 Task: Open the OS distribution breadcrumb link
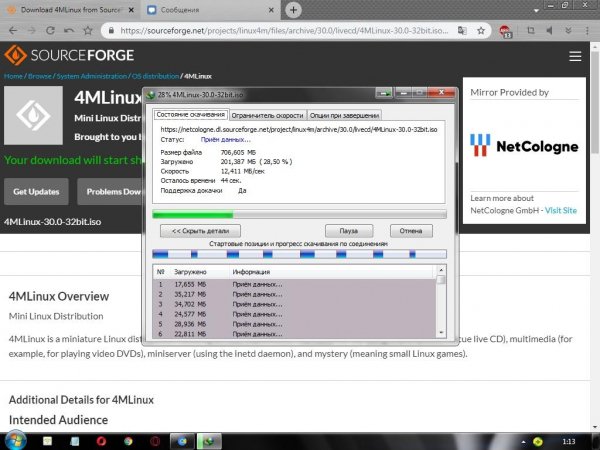[155, 76]
